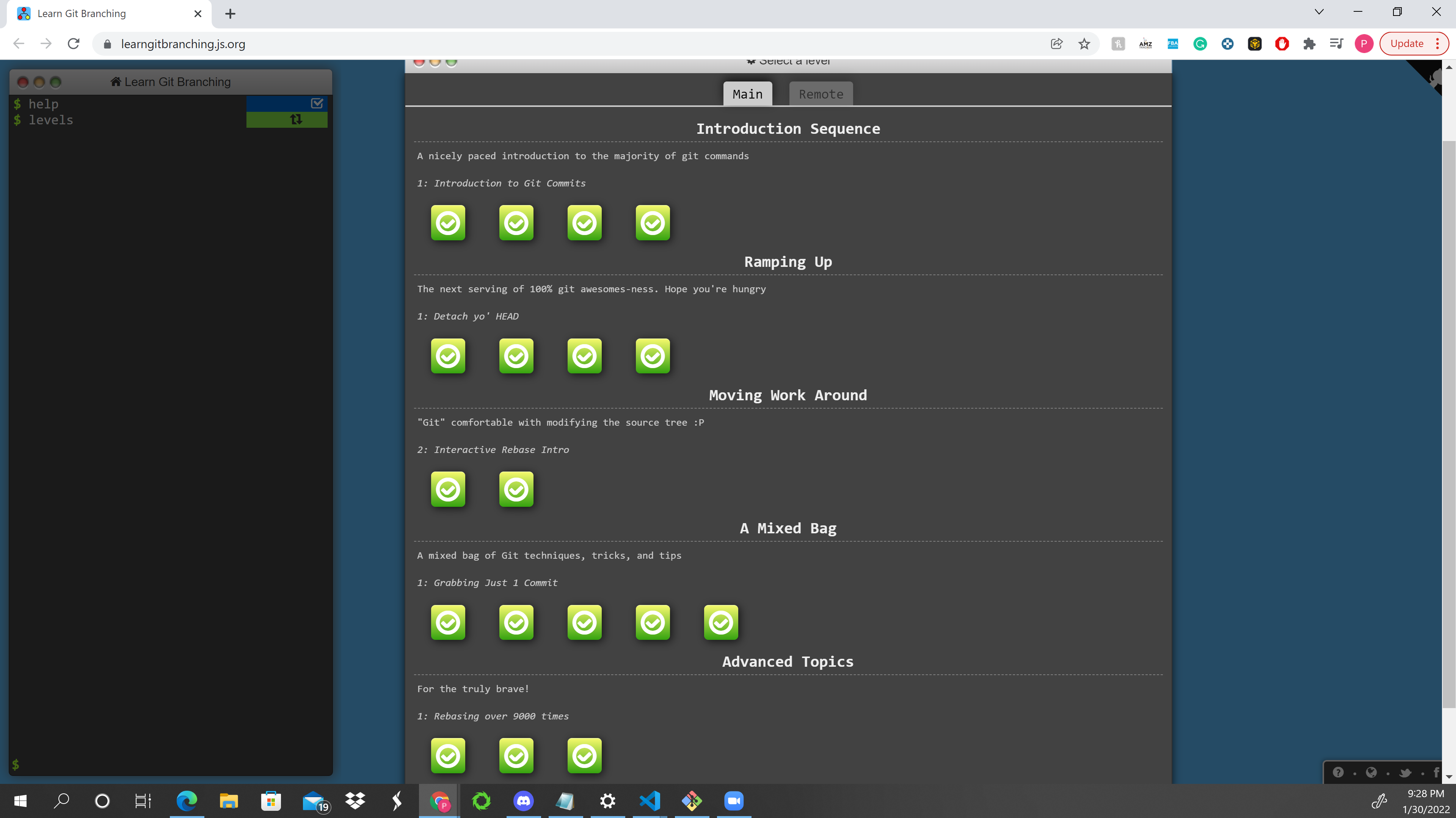1456x818 pixels.
Task: Reload the page
Action: [74, 44]
